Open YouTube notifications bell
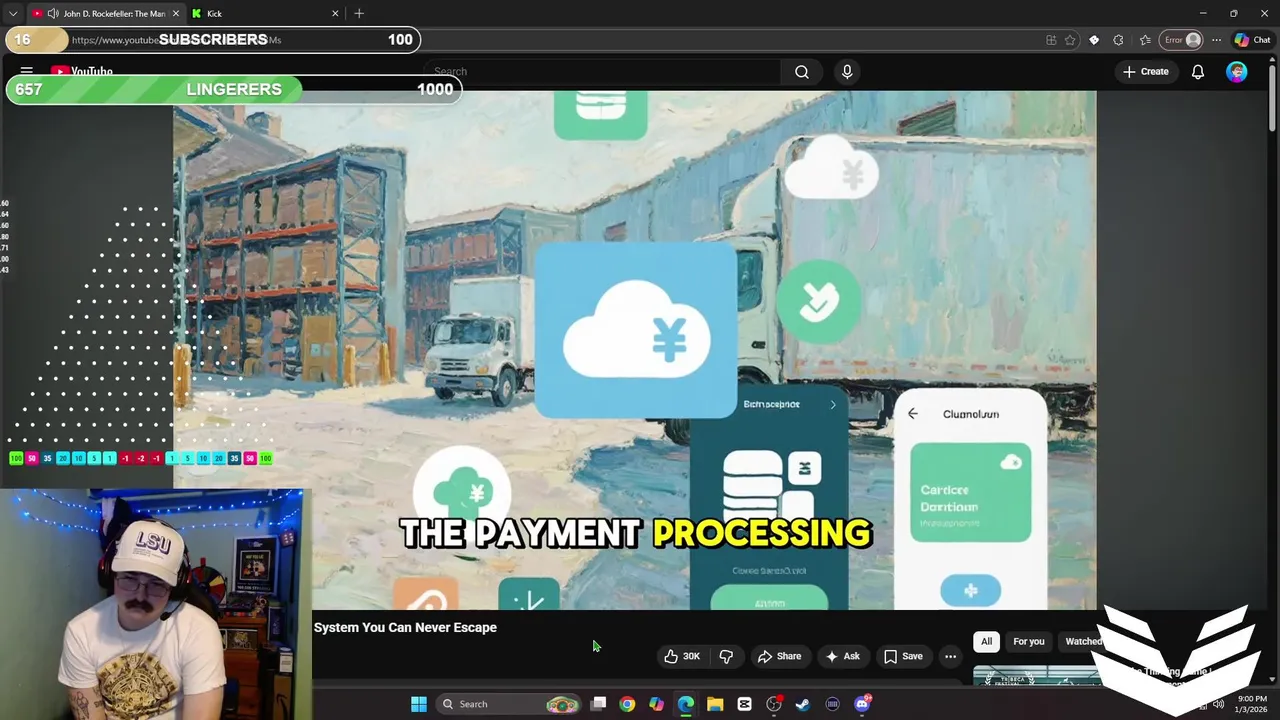Viewport: 1280px width, 720px height. (x=1197, y=72)
